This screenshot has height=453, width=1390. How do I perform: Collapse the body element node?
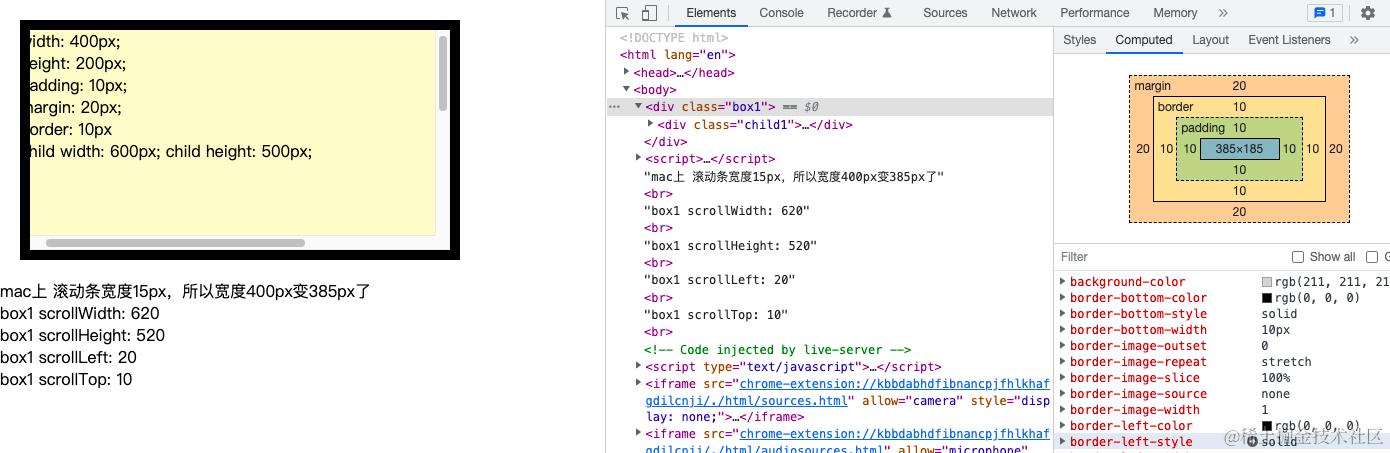(627, 89)
